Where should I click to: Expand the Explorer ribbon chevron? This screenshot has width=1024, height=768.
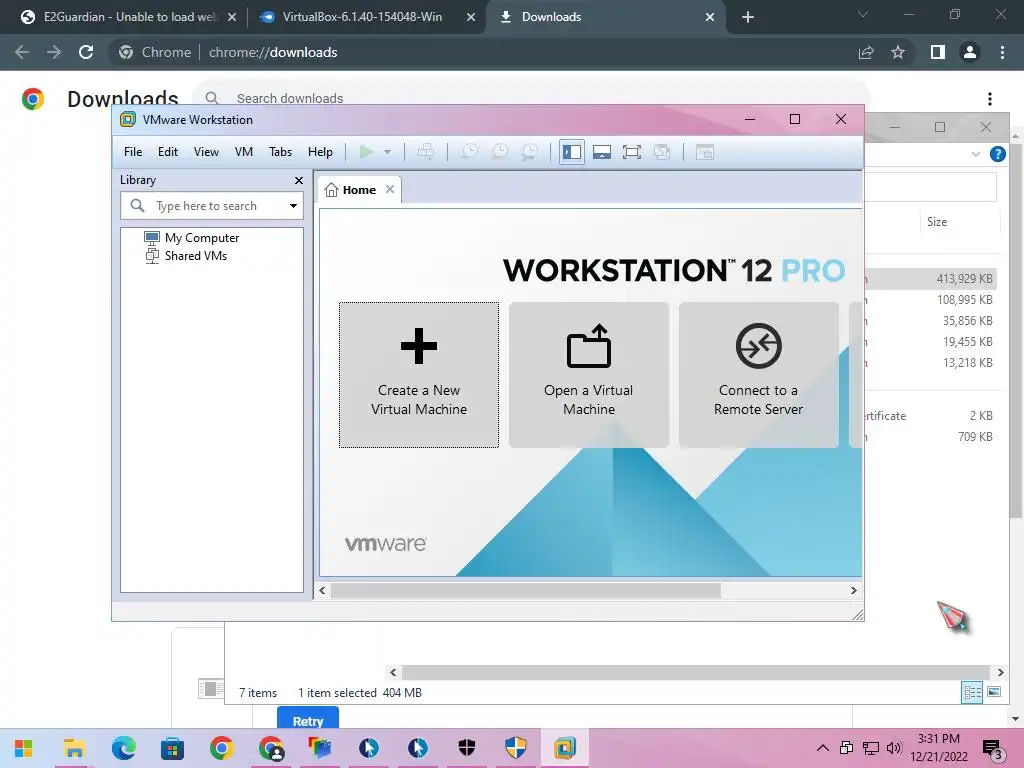976,154
